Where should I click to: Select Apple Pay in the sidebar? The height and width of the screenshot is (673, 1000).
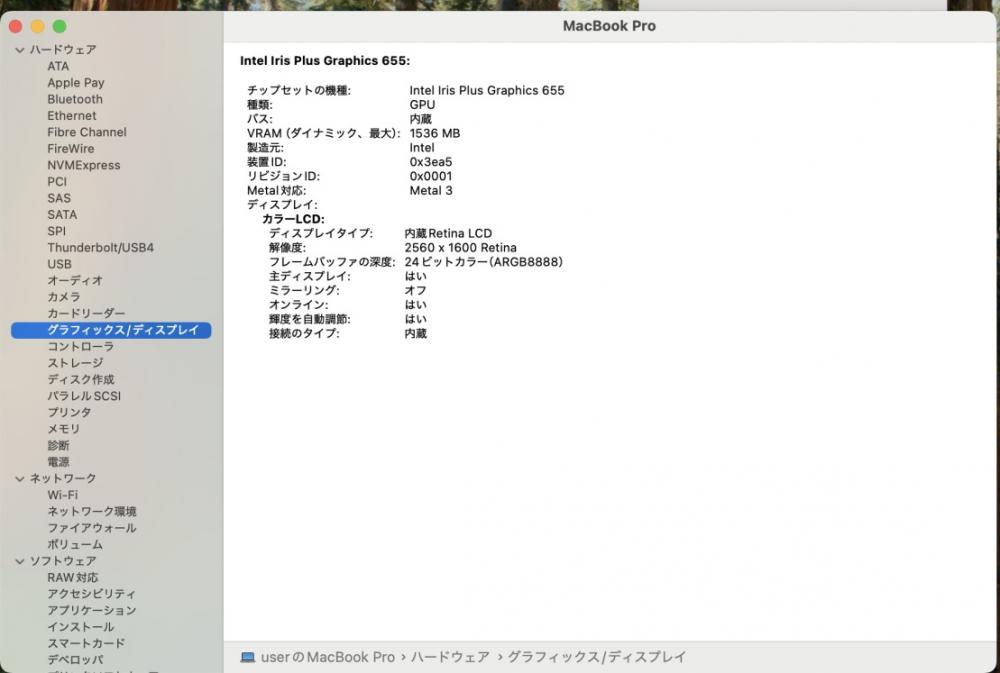[76, 83]
